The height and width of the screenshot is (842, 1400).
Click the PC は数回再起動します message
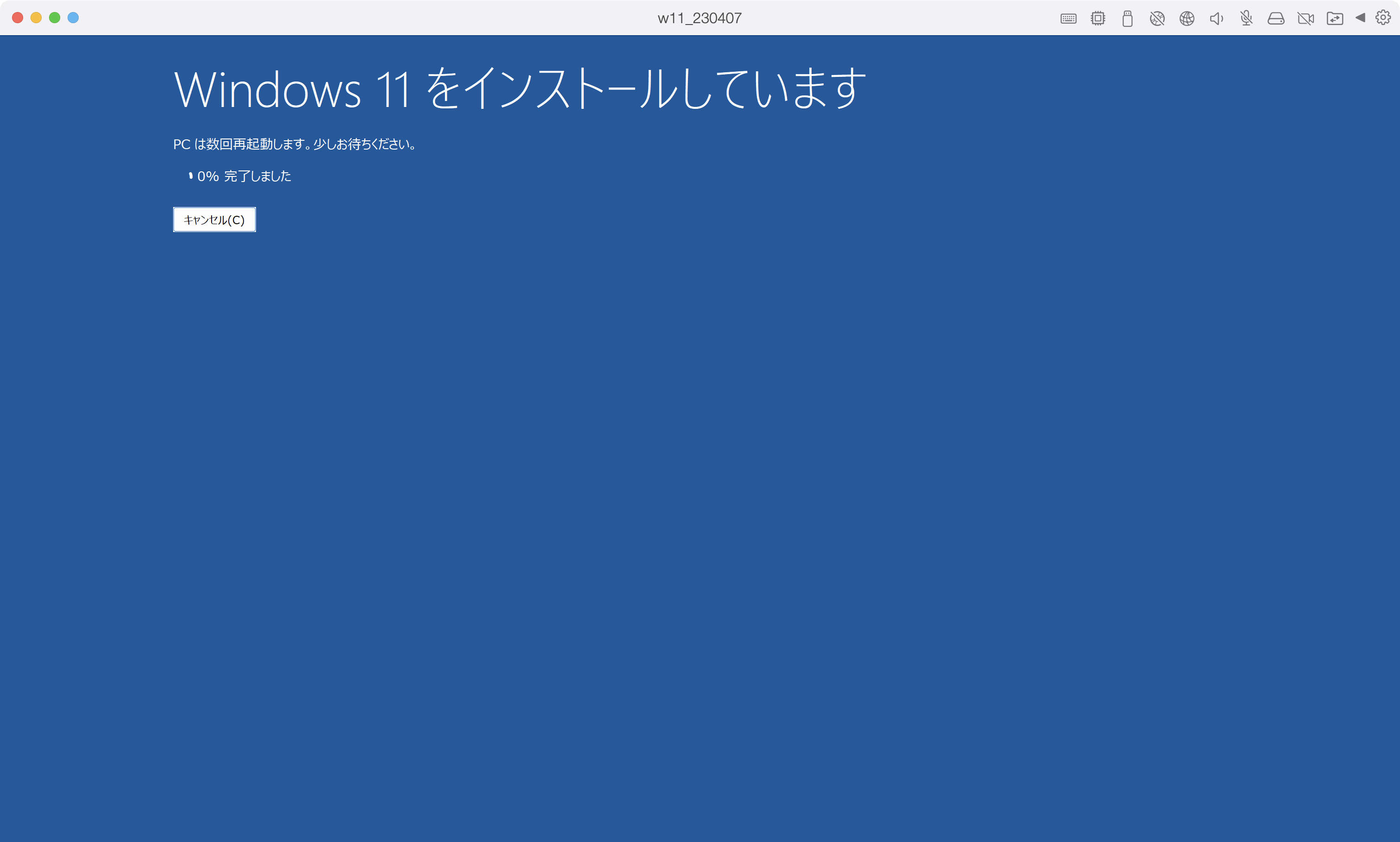pyautogui.click(x=295, y=144)
